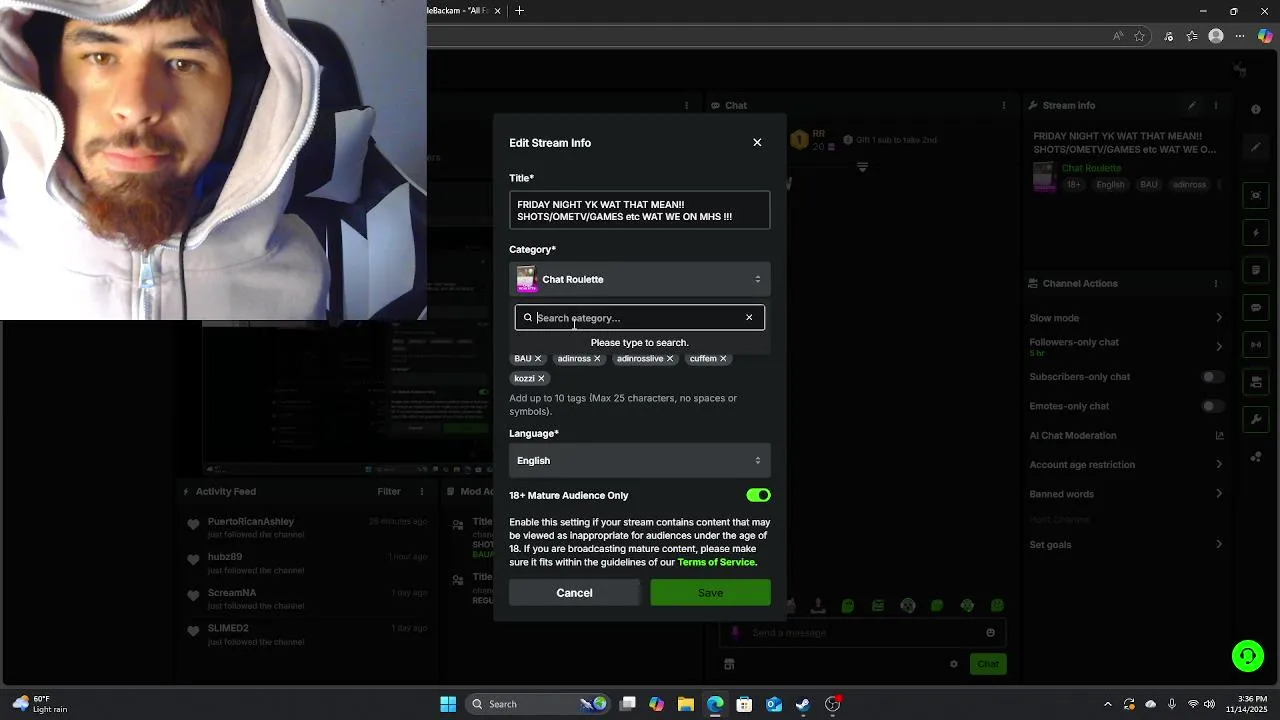Close the Edit Stream Info dialog
The height and width of the screenshot is (720, 1280).
coord(757,143)
